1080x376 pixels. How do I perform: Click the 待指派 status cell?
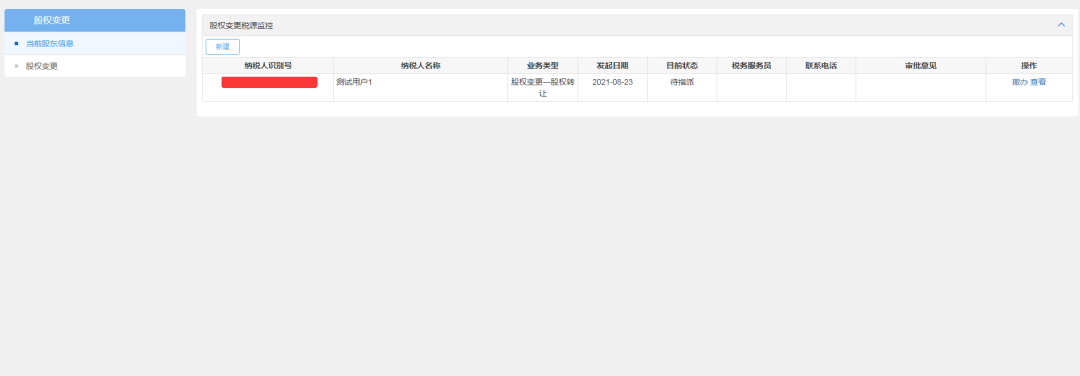tap(682, 87)
